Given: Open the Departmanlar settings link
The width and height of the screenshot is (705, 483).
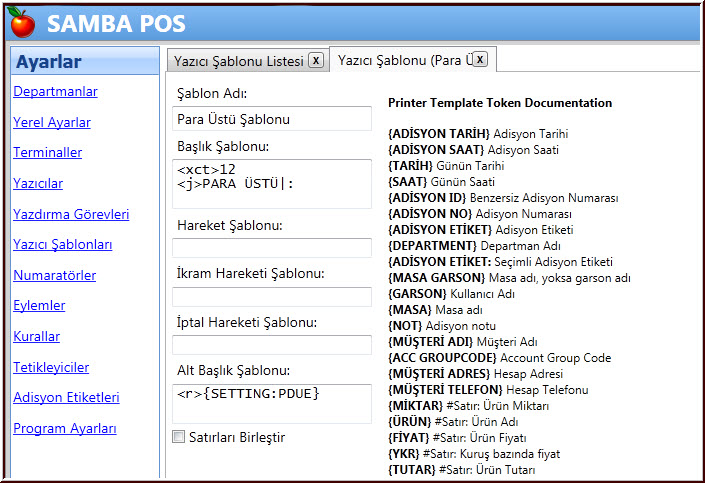Looking at the screenshot, I should pos(55,92).
